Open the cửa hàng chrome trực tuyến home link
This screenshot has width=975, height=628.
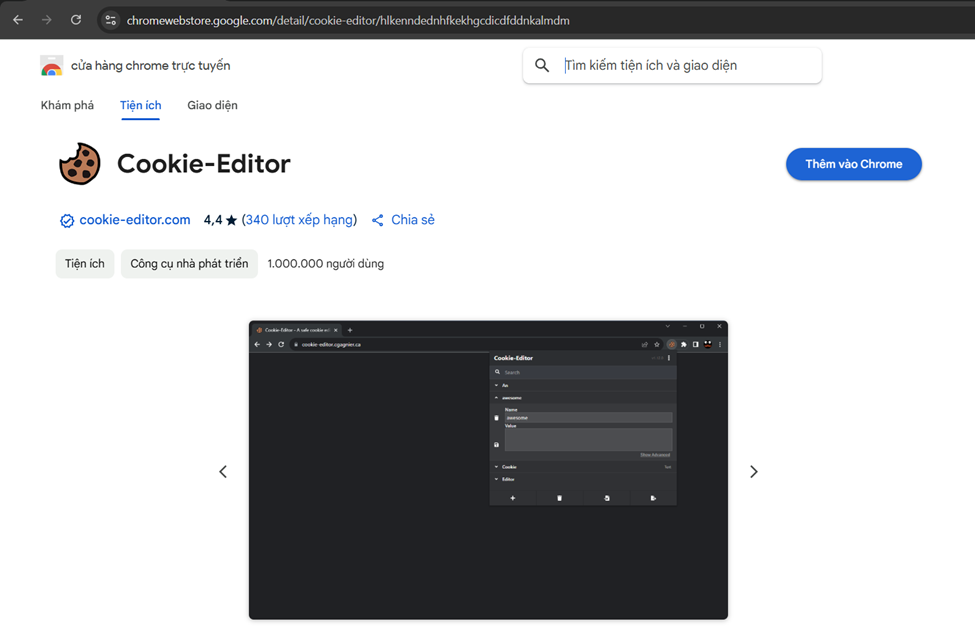point(150,65)
